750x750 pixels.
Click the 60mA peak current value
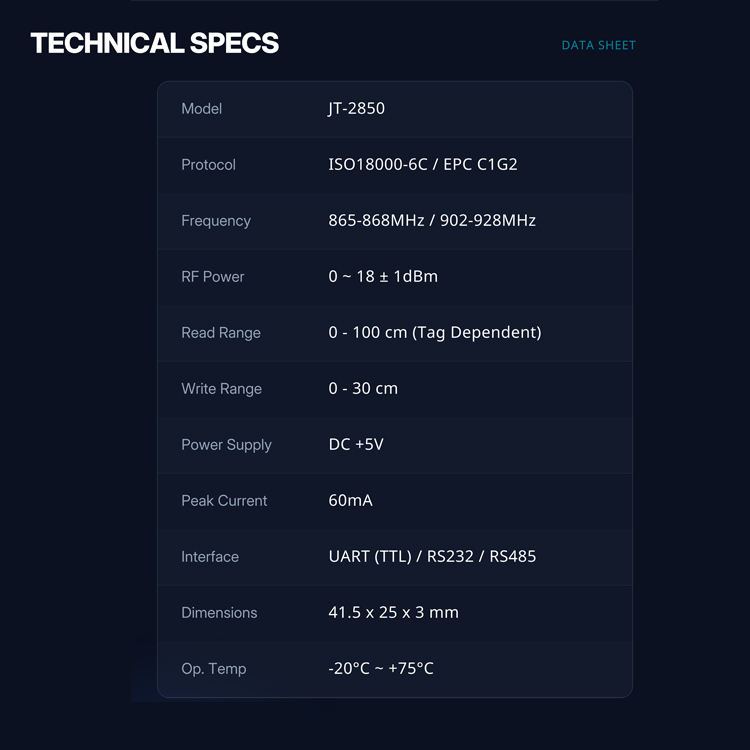pyautogui.click(x=350, y=500)
